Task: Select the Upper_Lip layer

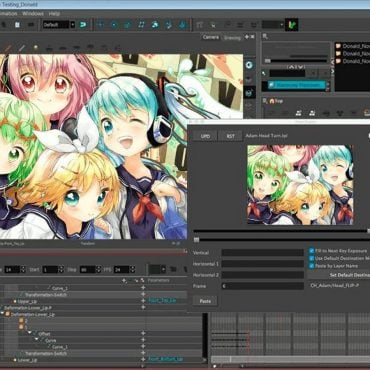Action: (x=27, y=301)
